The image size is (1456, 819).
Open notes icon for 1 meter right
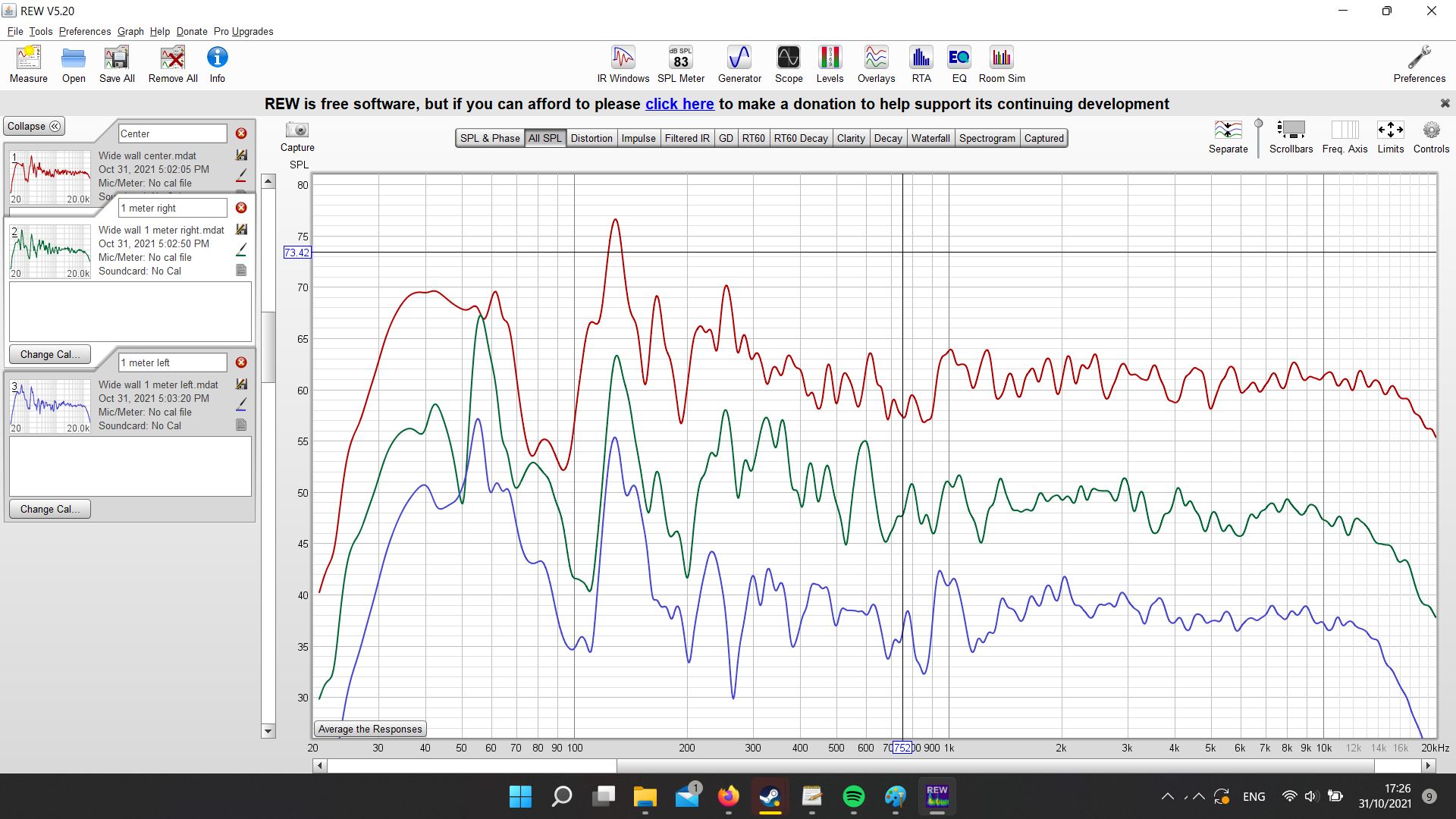coord(241,270)
